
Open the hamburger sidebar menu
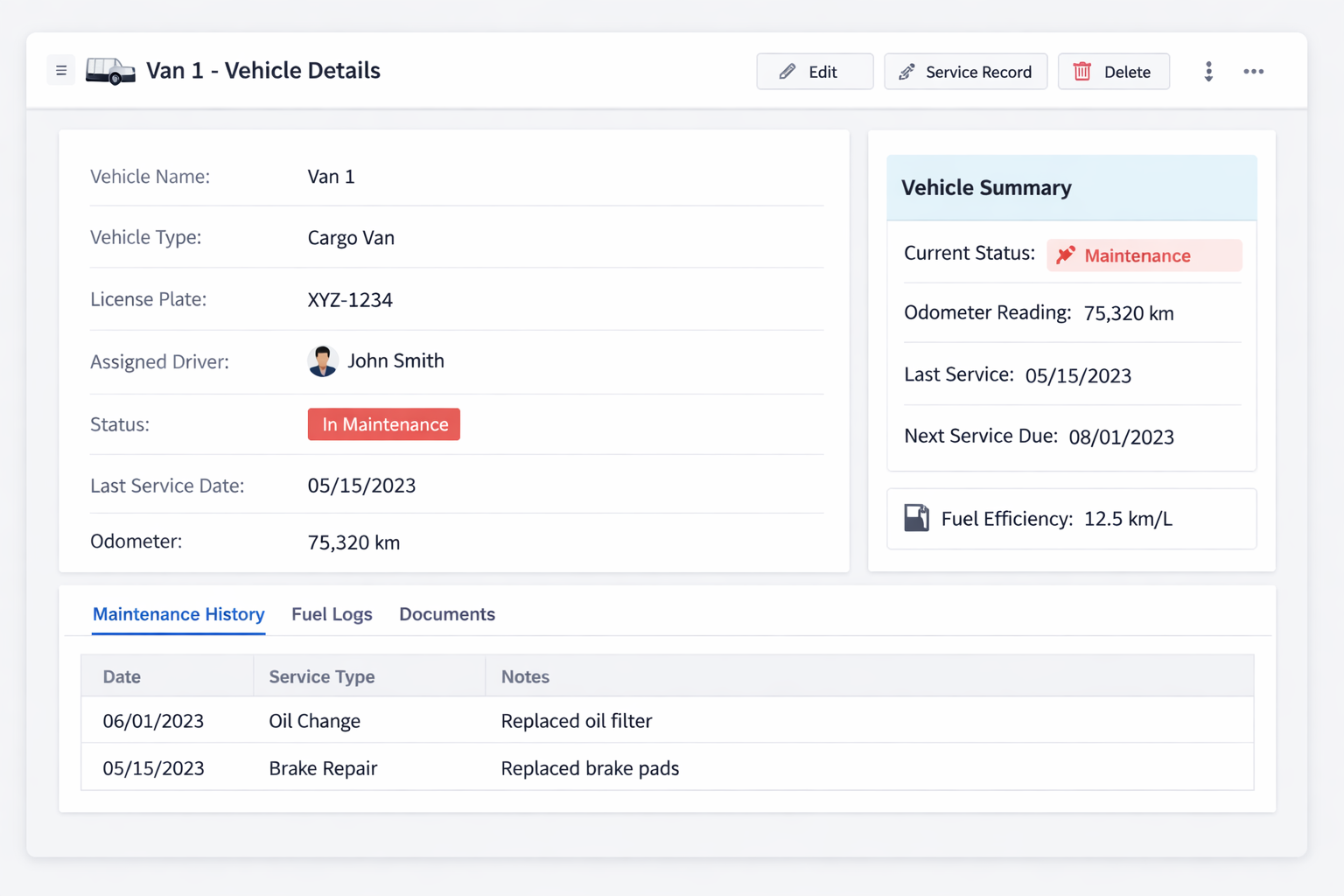(60, 70)
